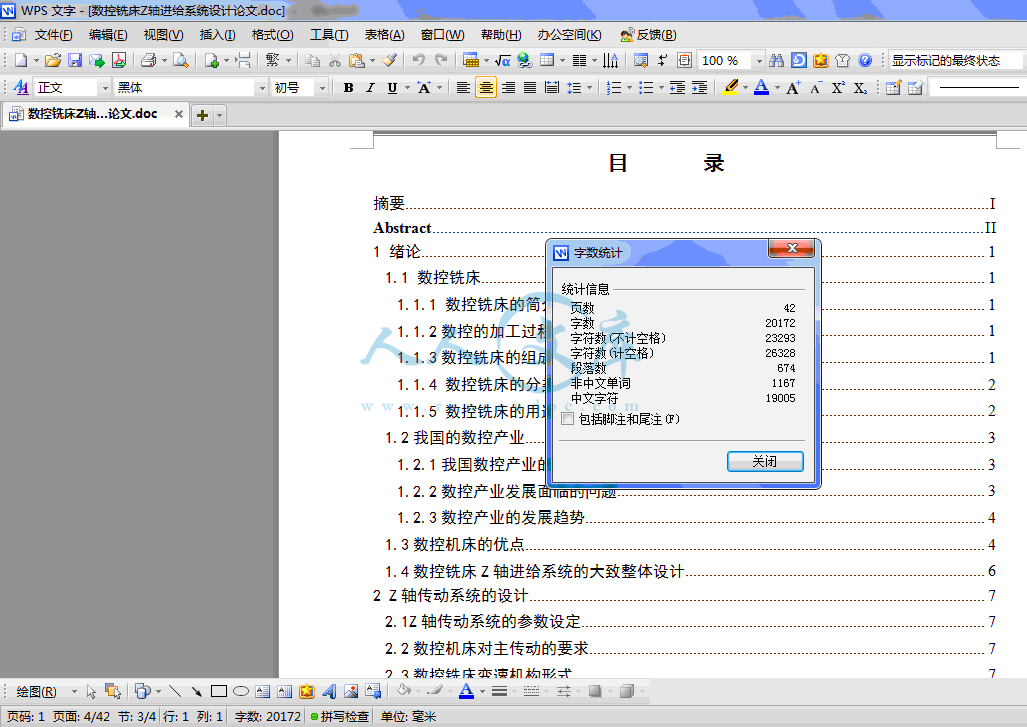The height and width of the screenshot is (727, 1027).
Task: Insert hyperlink globe icon
Action: pyautogui.click(x=524, y=61)
